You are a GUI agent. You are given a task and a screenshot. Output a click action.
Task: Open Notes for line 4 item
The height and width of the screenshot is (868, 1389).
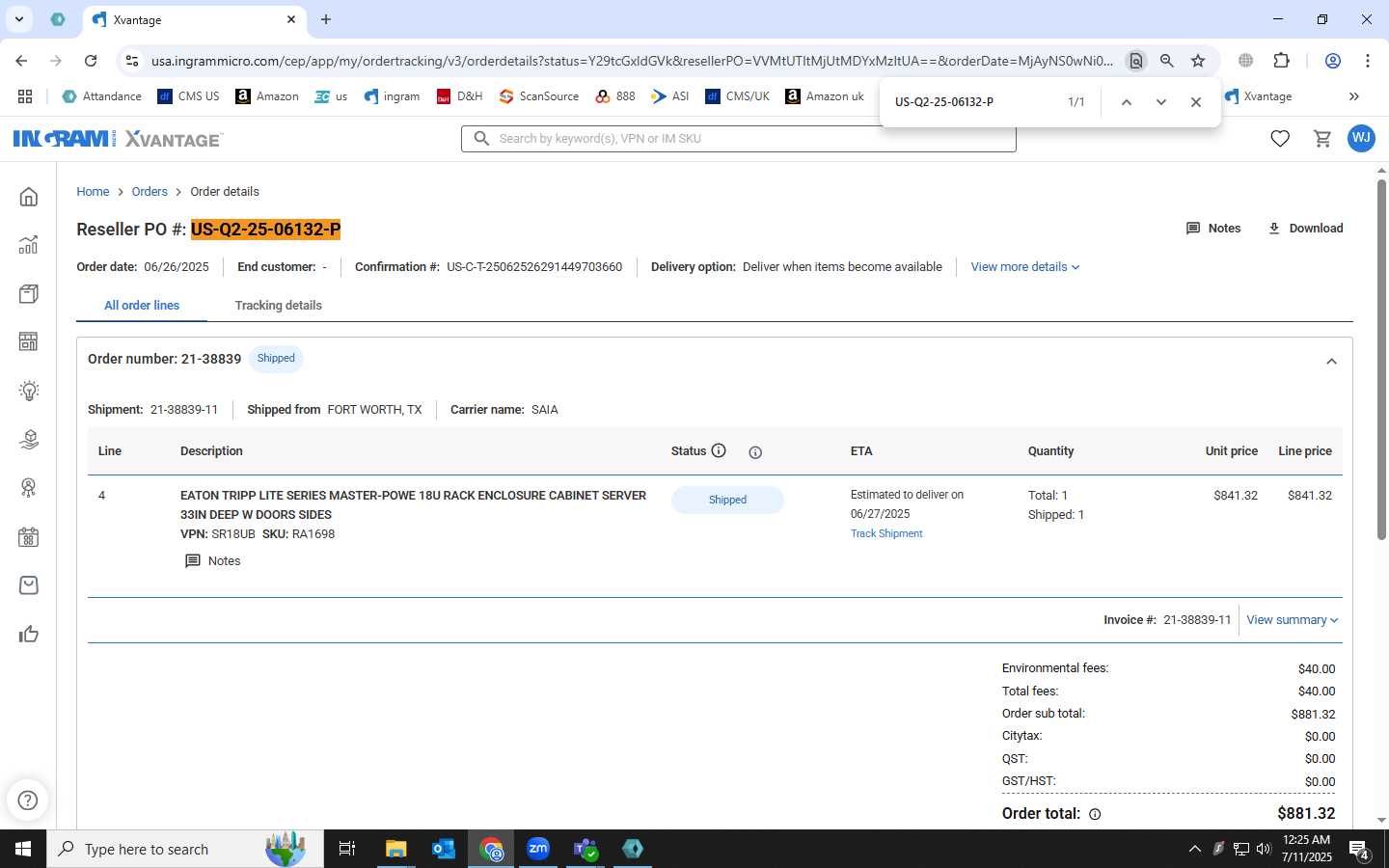(212, 561)
